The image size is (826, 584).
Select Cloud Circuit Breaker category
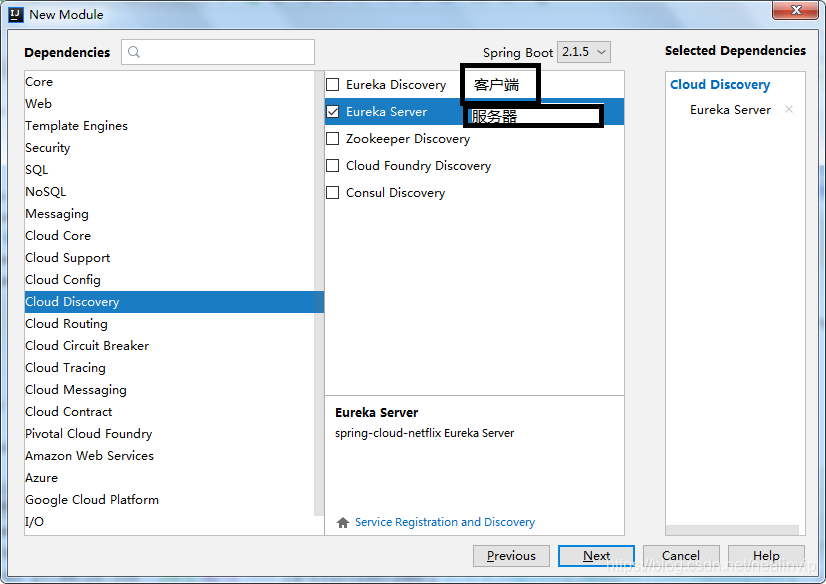169,346
